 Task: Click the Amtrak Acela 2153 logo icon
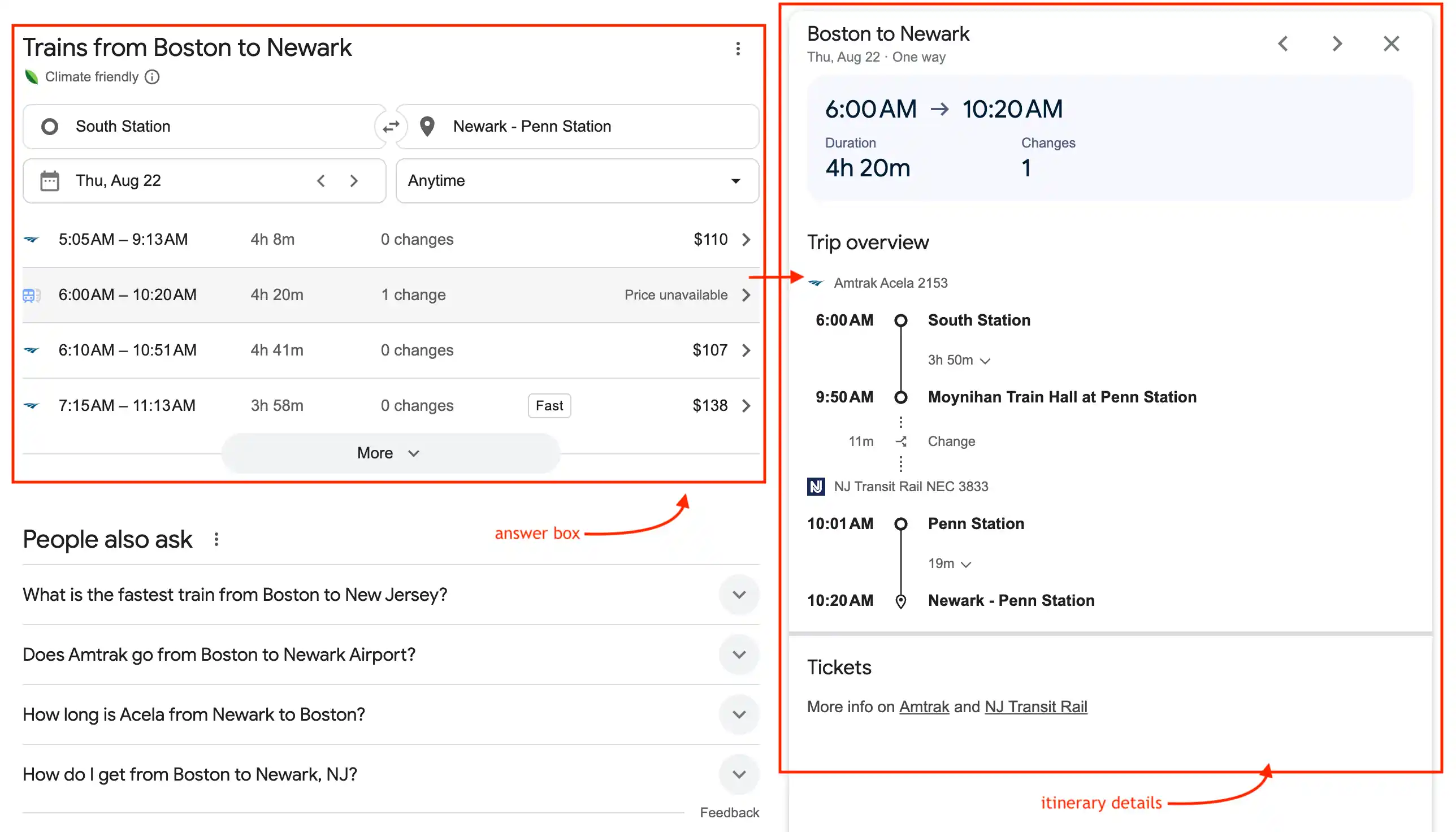coord(816,283)
